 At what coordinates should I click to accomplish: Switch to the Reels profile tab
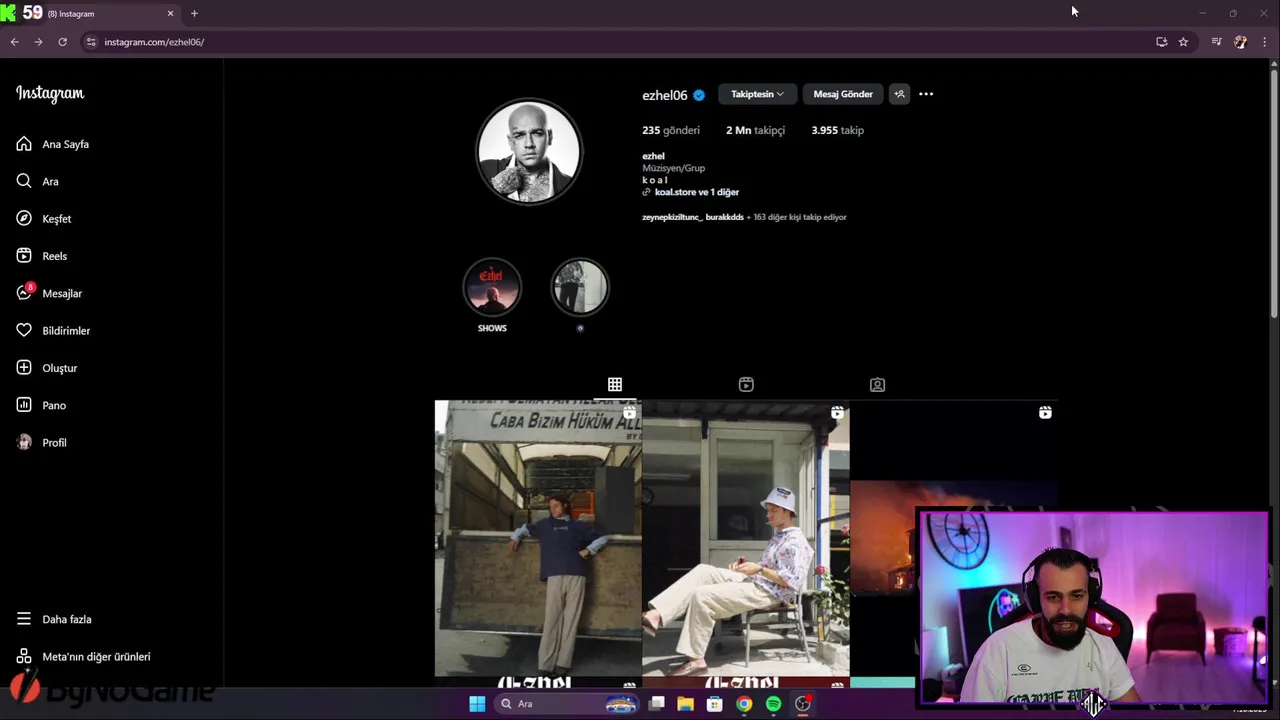point(746,384)
